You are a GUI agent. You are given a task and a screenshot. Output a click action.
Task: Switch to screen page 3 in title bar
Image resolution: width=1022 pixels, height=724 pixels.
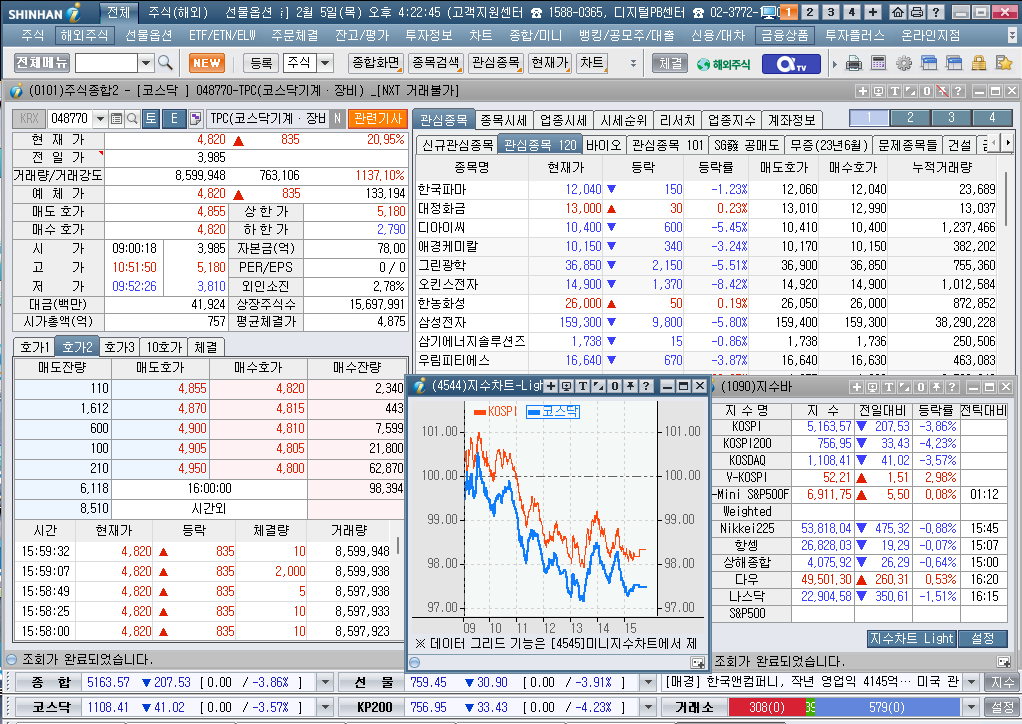click(x=830, y=12)
